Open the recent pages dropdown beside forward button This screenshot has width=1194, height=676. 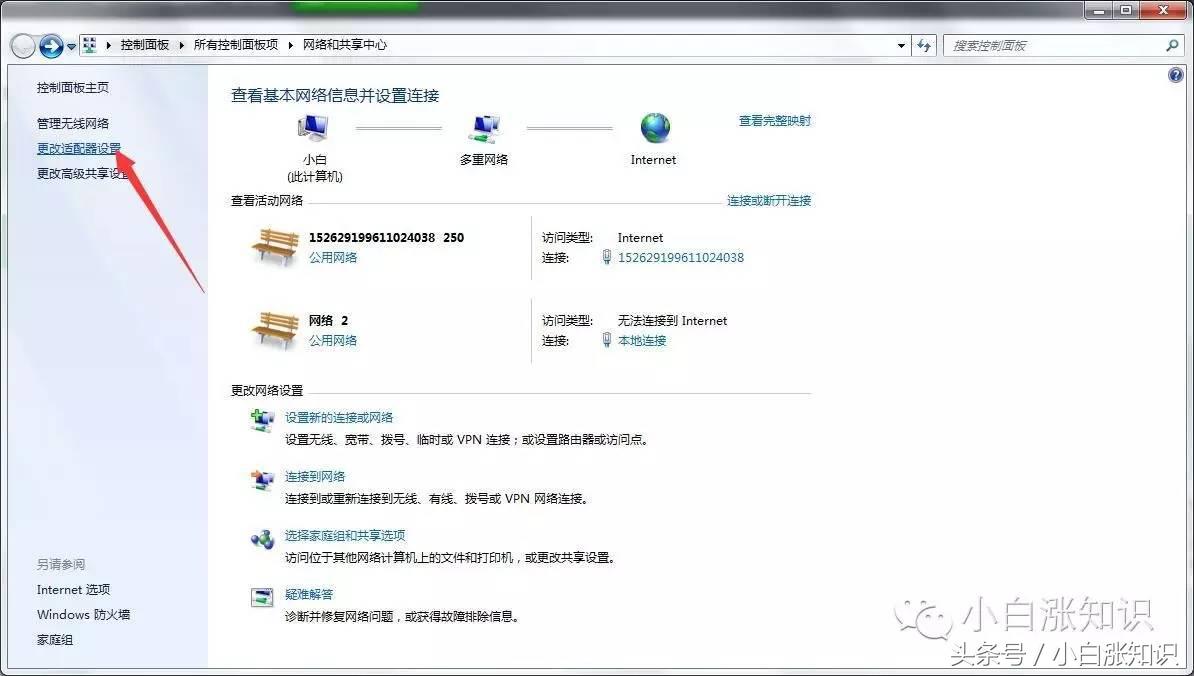(70, 45)
